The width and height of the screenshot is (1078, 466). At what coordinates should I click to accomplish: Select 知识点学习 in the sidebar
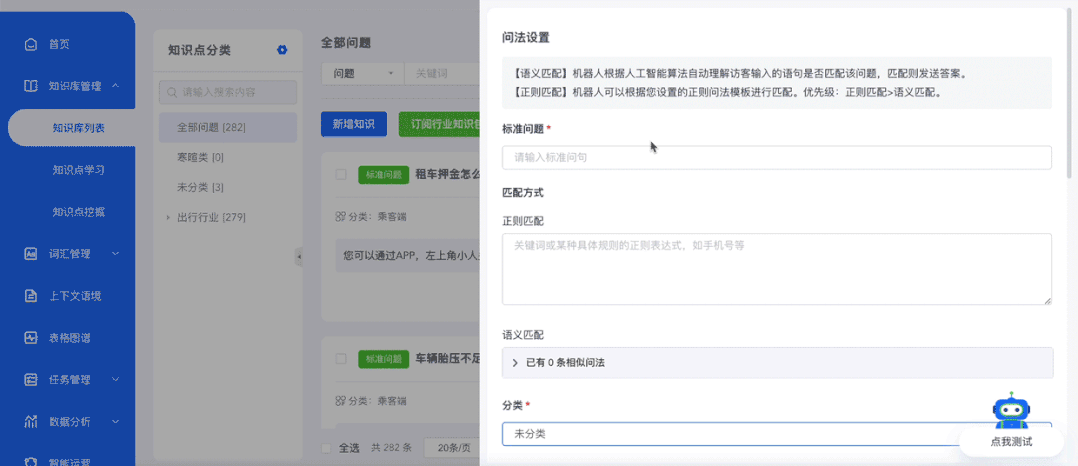[78, 170]
